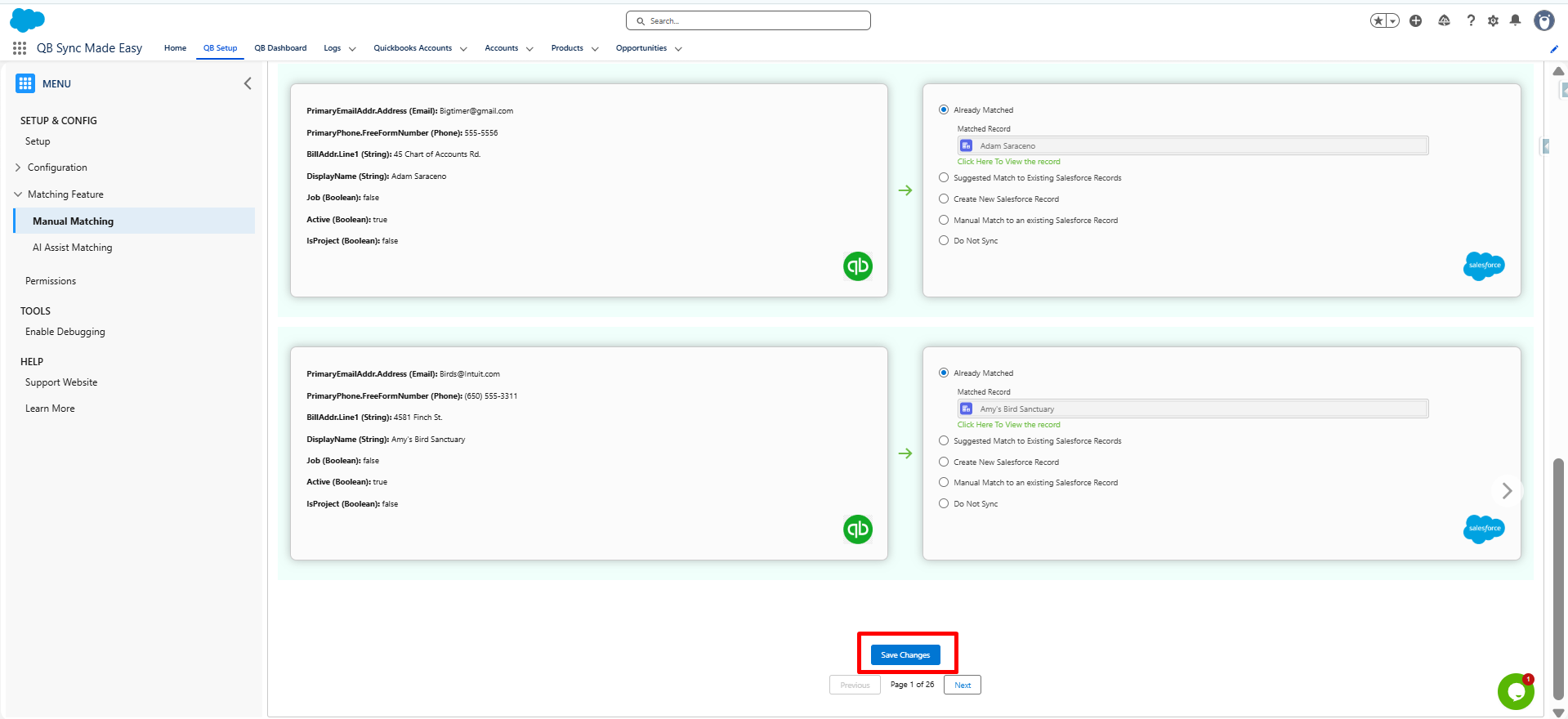Viewport: 1568px width, 719px height.
Task: Go to the Home tab
Action: coord(175,48)
